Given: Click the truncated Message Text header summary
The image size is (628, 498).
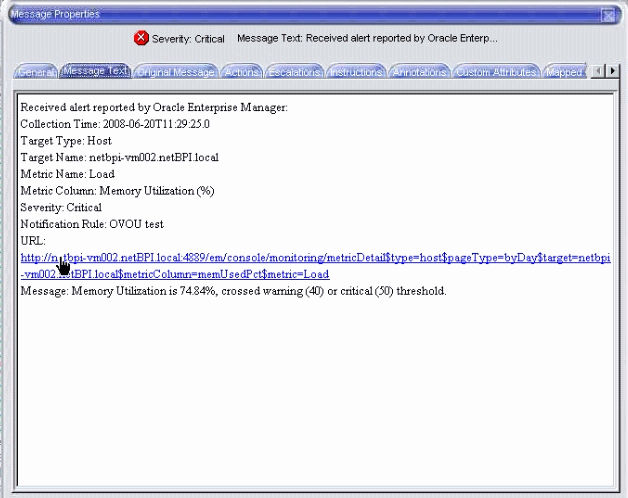Looking at the screenshot, I should [367, 38].
